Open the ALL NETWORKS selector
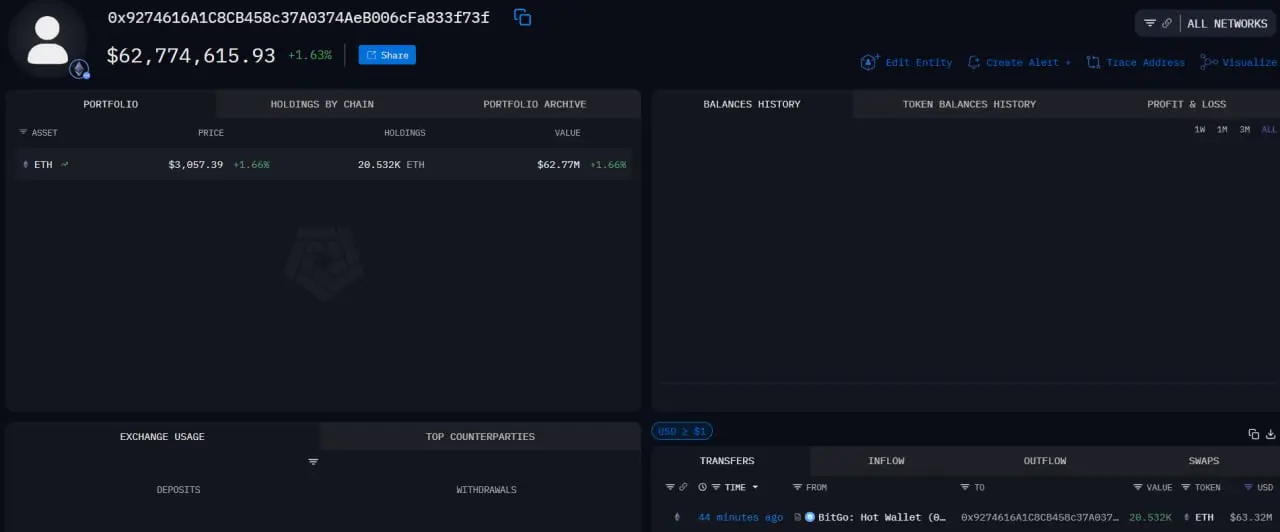 click(1227, 23)
